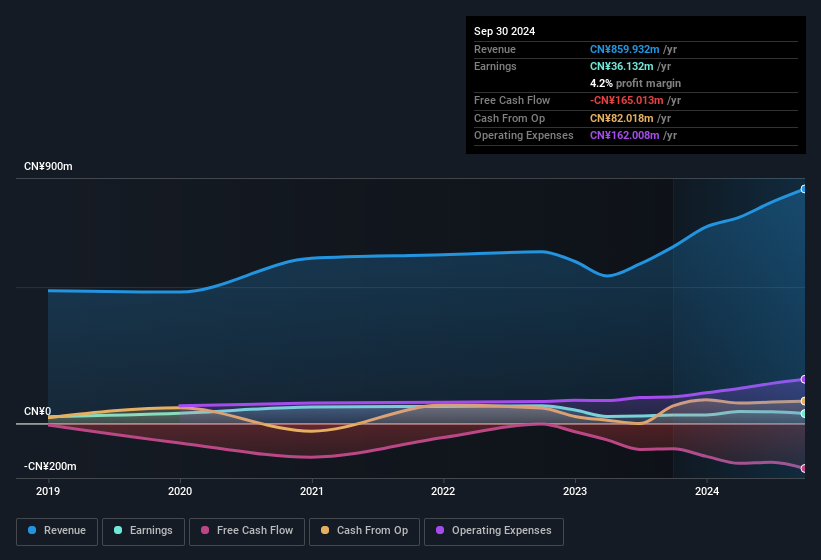The height and width of the screenshot is (560, 821).
Task: Click the Operating Expenses label in tooltip
Action: 524,136
